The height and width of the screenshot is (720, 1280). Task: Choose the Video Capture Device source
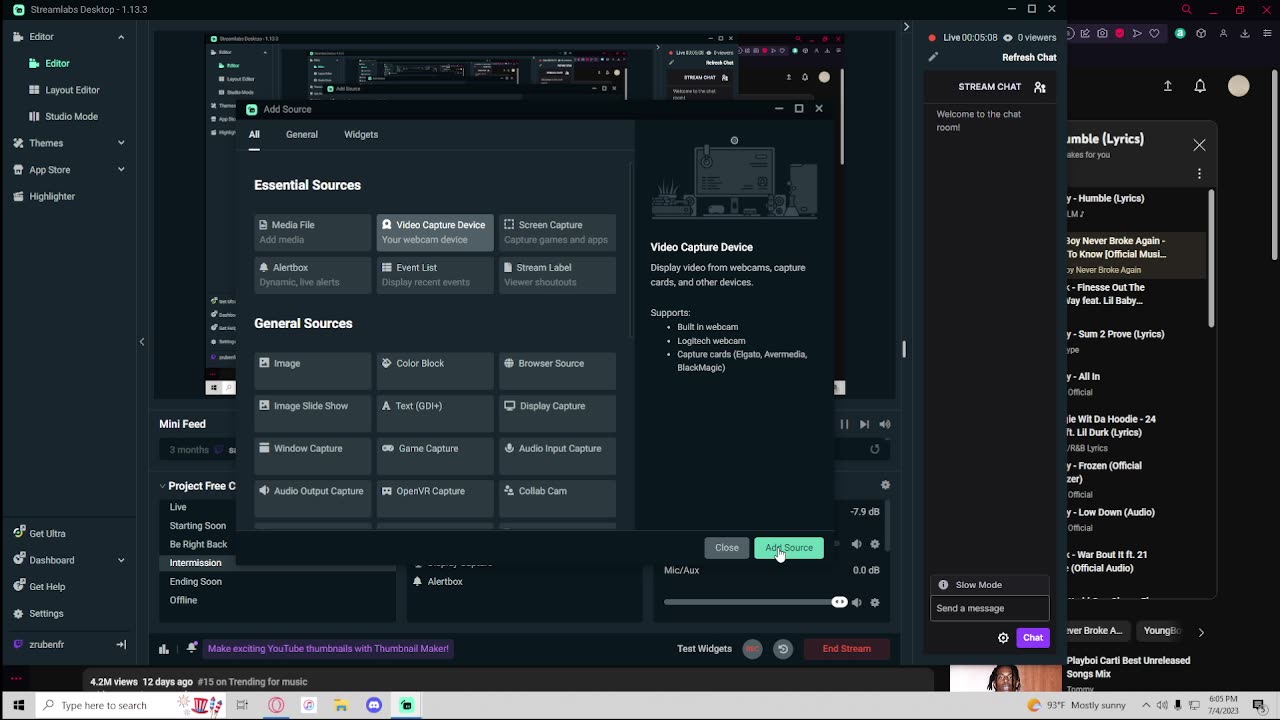coord(435,232)
